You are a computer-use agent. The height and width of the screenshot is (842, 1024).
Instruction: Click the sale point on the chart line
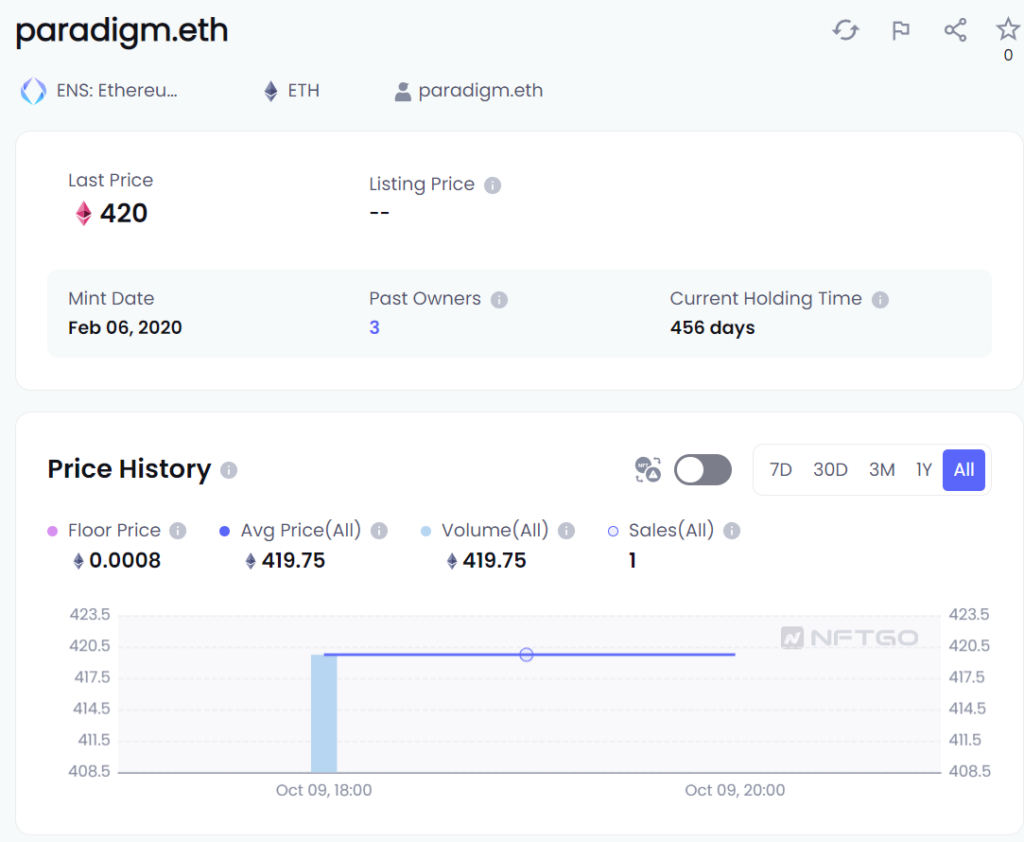pyautogui.click(x=526, y=655)
